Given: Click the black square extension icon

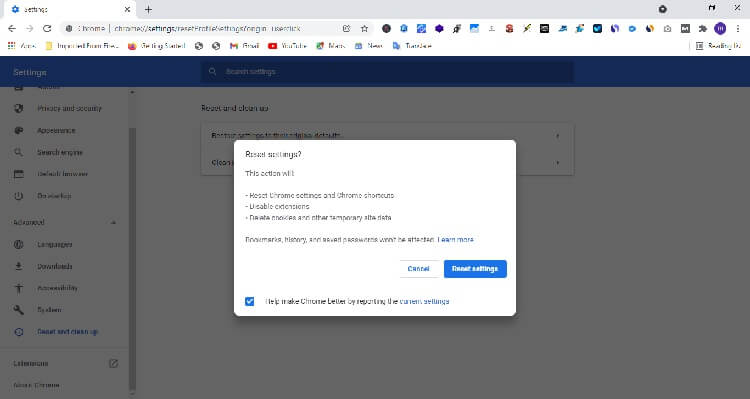Looking at the screenshot, I should tap(544, 29).
